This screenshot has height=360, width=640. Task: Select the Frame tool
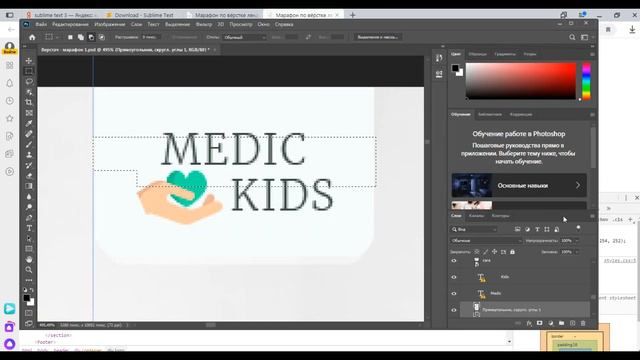tap(29, 113)
